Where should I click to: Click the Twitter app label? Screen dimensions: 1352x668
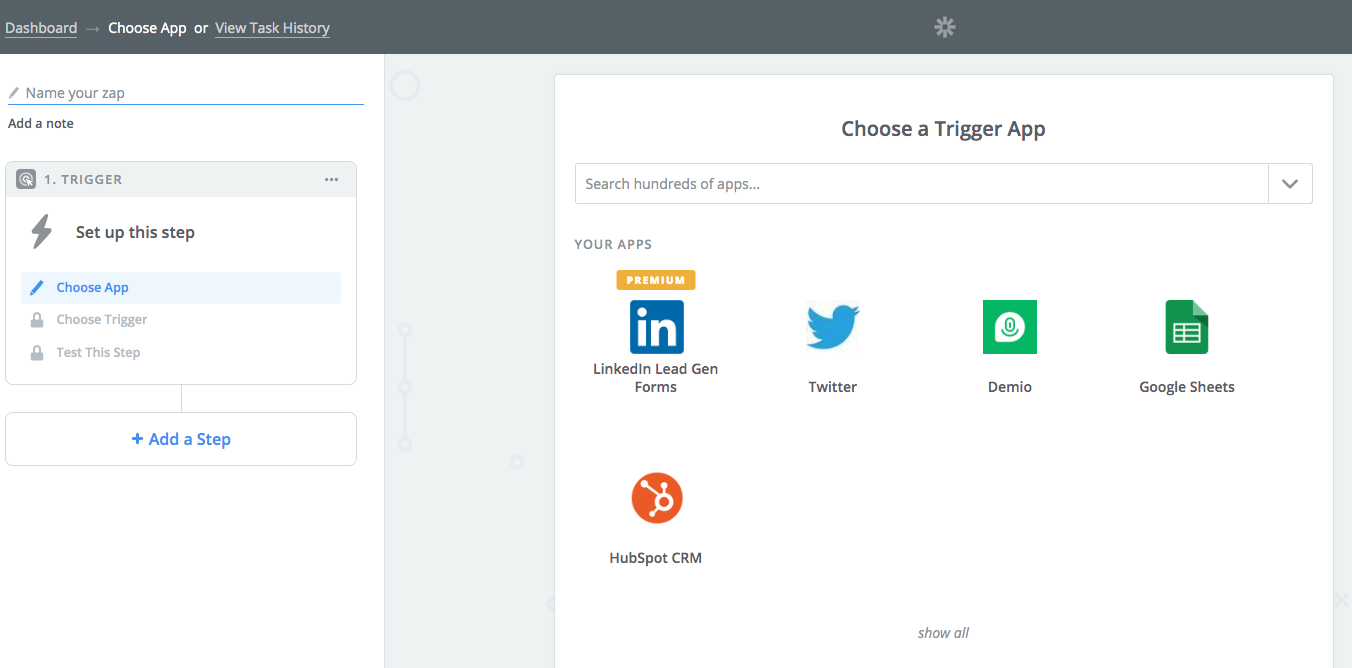pos(833,387)
